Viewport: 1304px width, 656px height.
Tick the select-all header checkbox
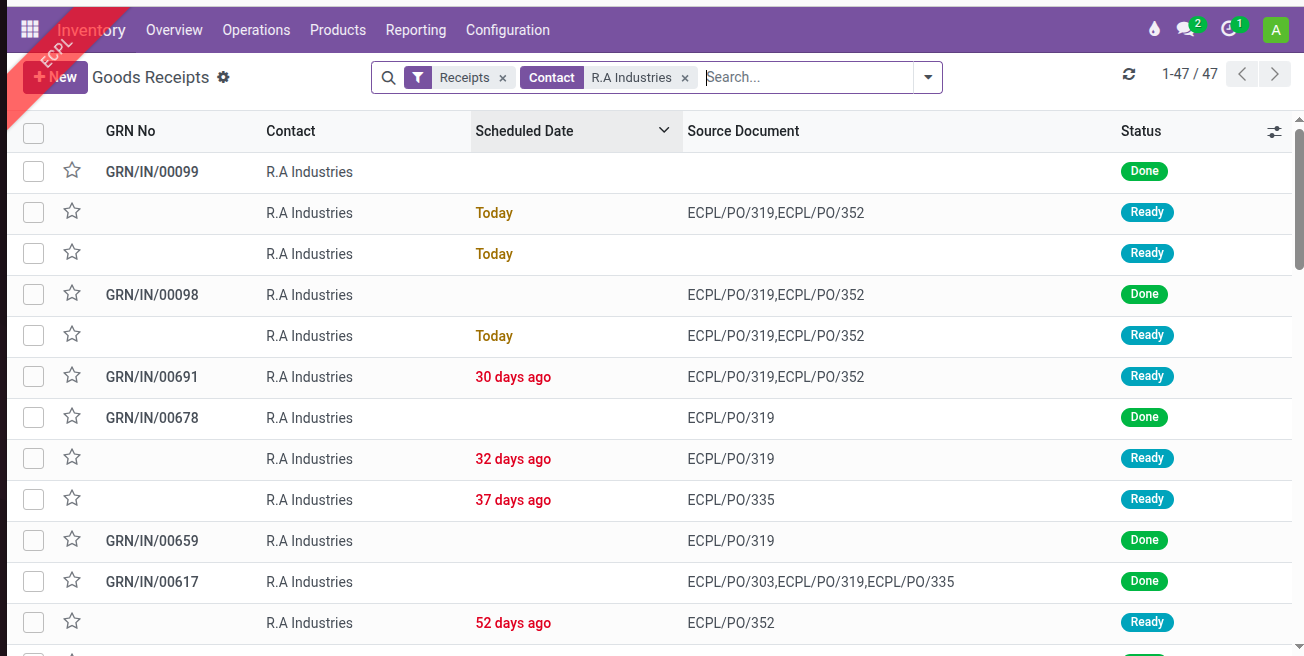34,132
